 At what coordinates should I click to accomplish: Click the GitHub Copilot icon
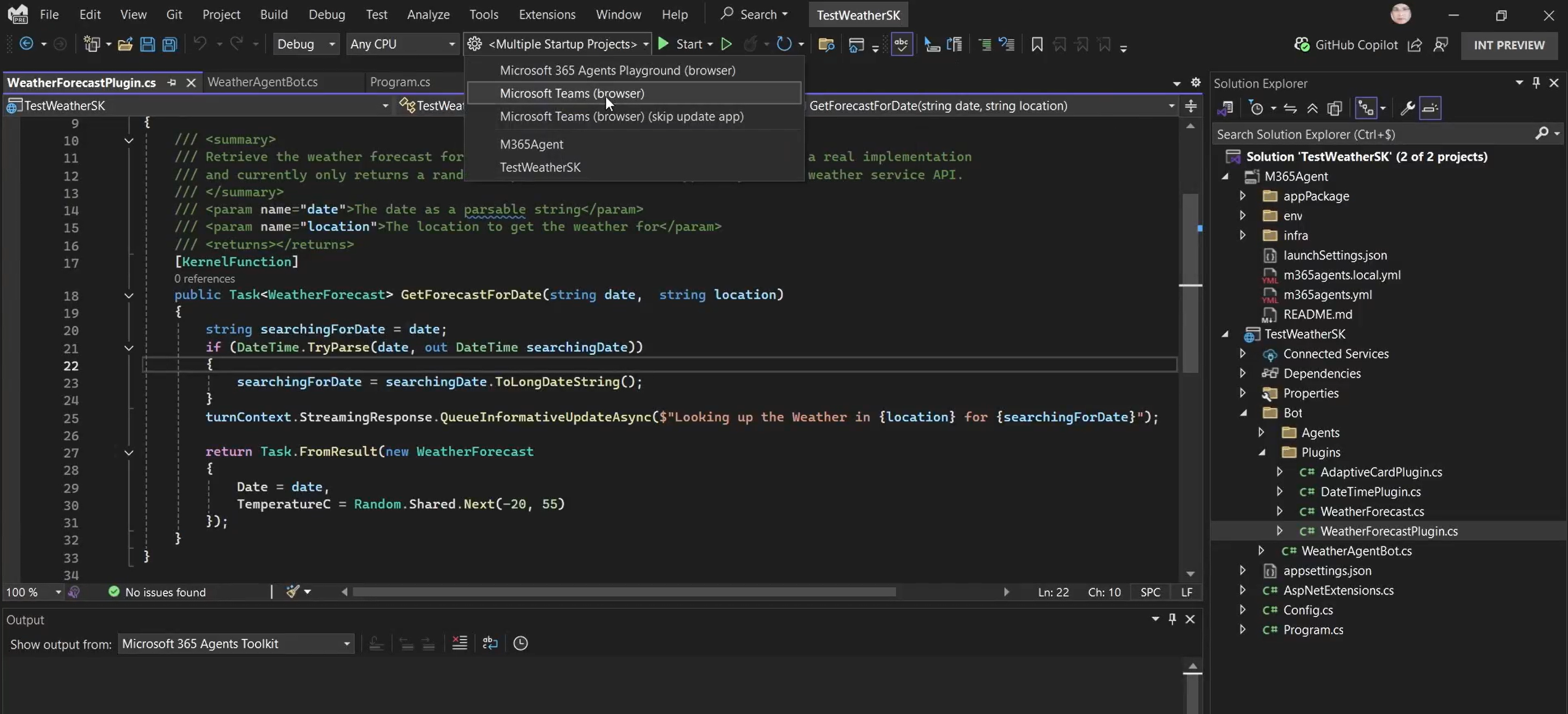(1302, 44)
